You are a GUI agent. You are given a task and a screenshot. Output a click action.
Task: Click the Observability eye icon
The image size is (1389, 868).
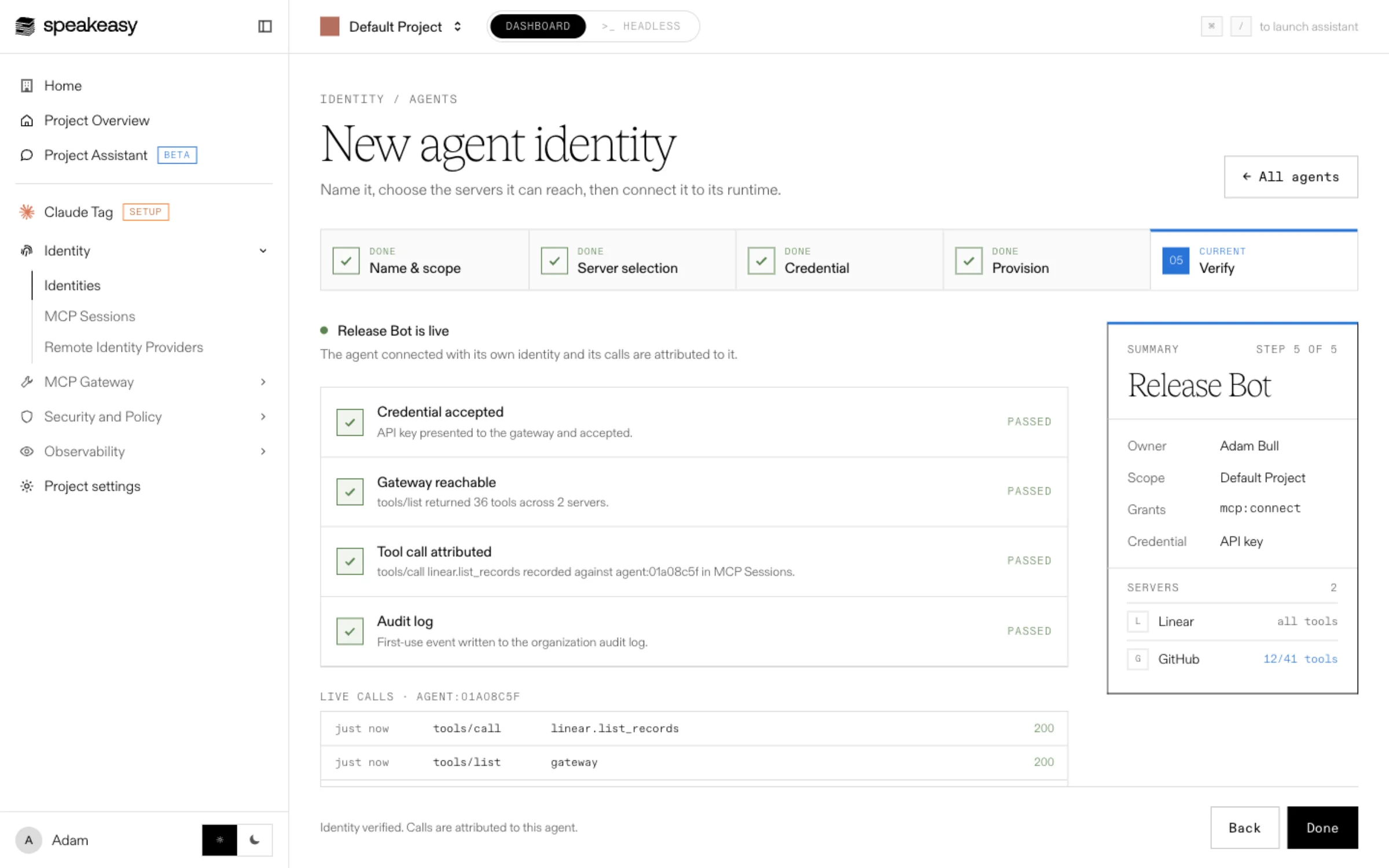pyautogui.click(x=27, y=451)
